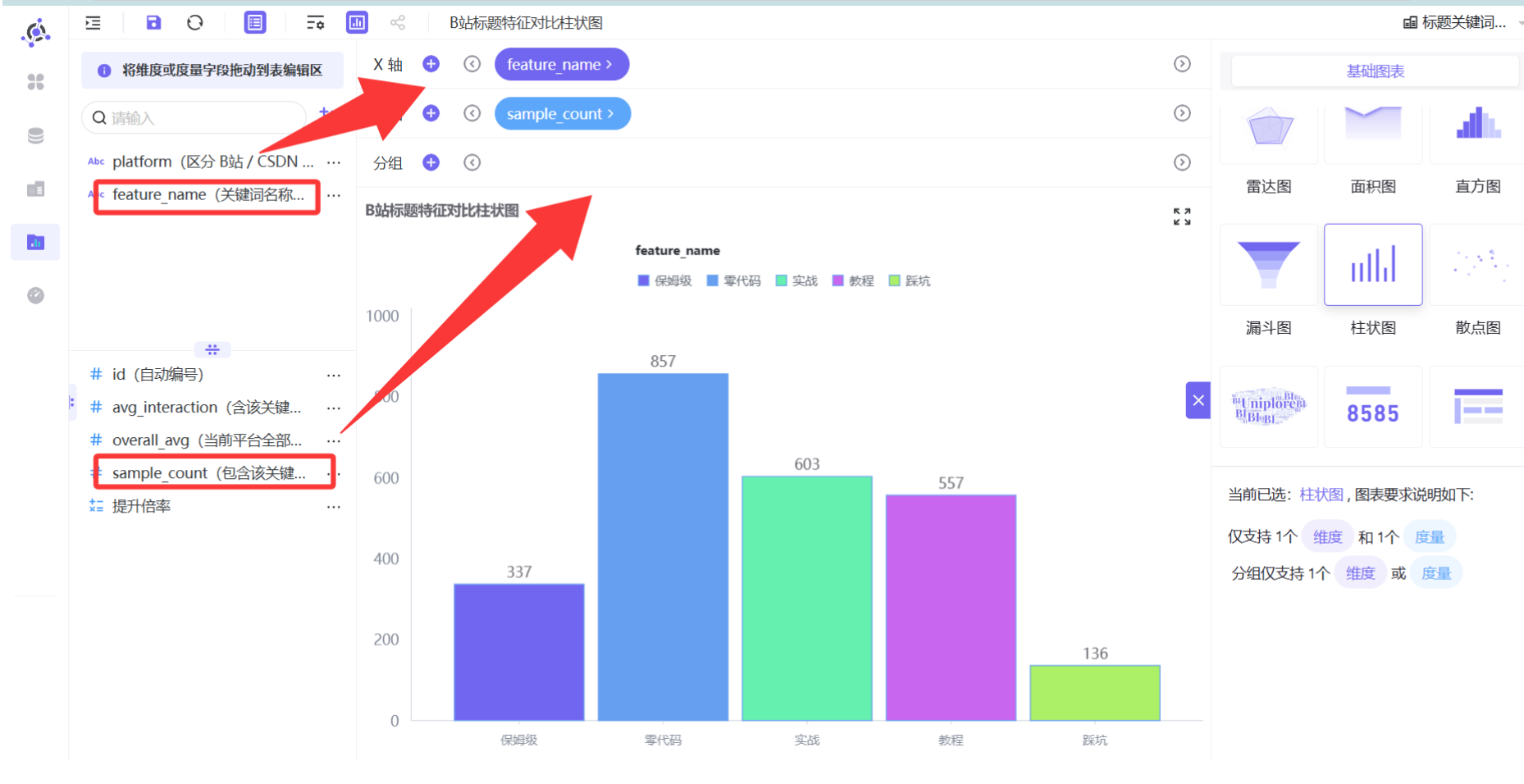Screen dimensions: 1524x784
Task: Click the 柱状图 link in description
Action: point(1321,495)
